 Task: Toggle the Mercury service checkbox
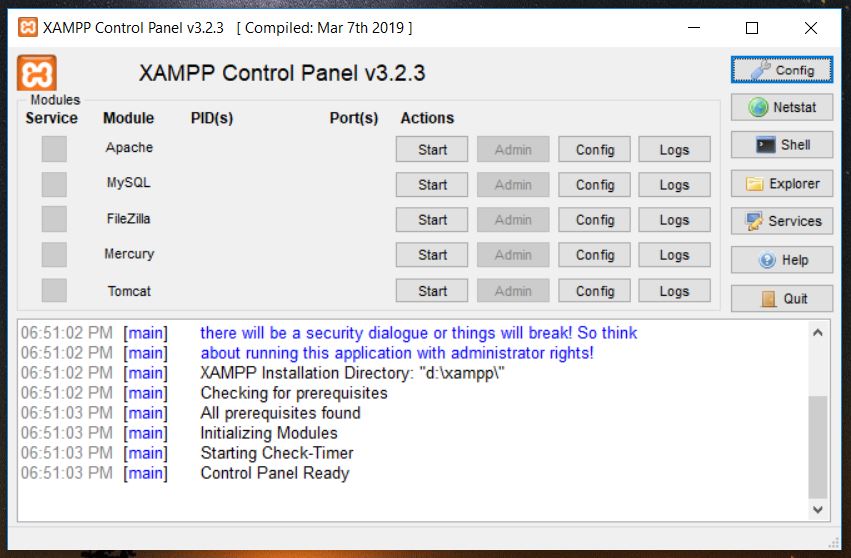click(x=54, y=255)
